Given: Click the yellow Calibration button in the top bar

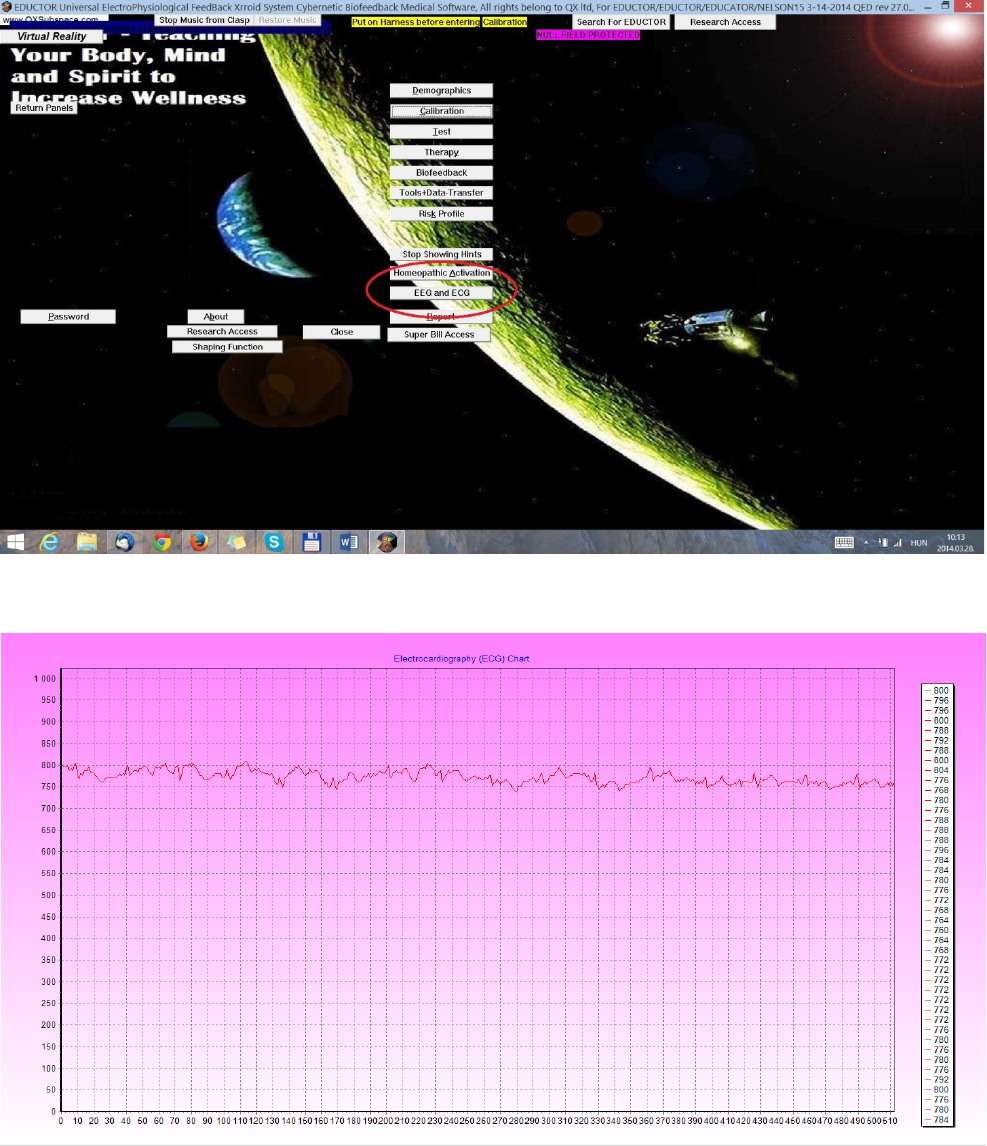Looking at the screenshot, I should pyautogui.click(x=504, y=22).
